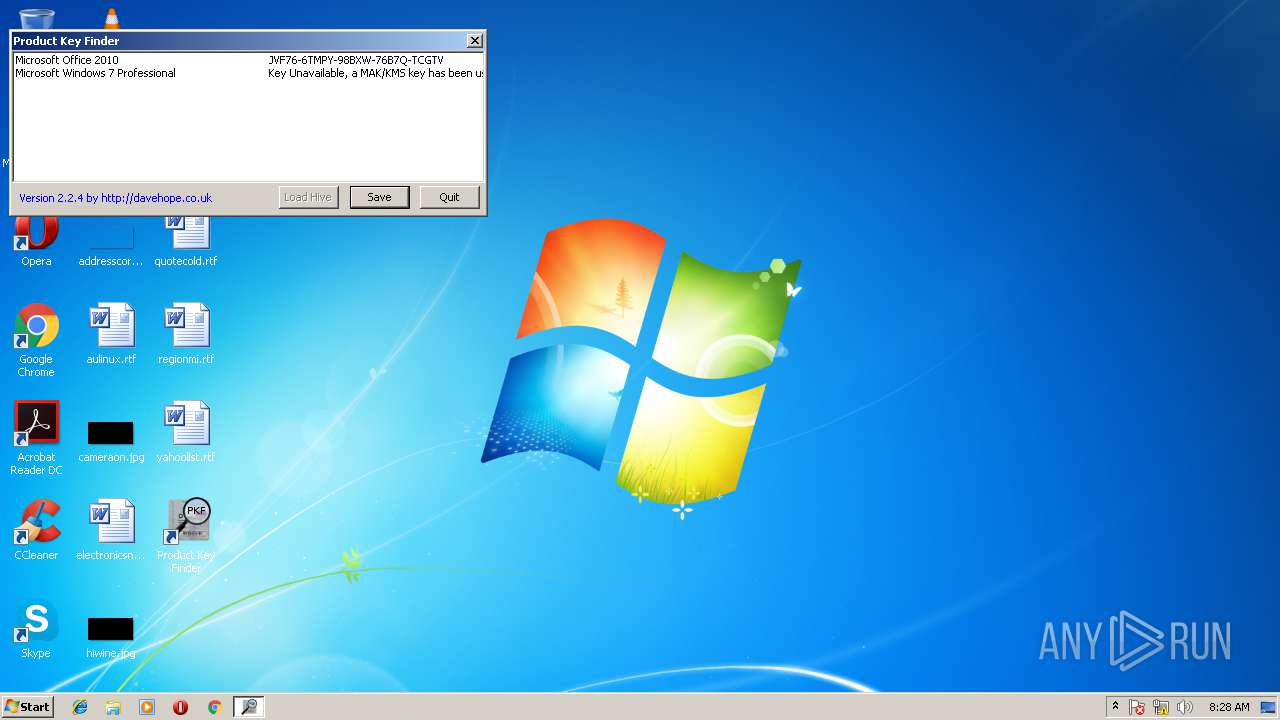
Task: Select the Microsoft Office 2010 row
Action: click(x=249, y=60)
